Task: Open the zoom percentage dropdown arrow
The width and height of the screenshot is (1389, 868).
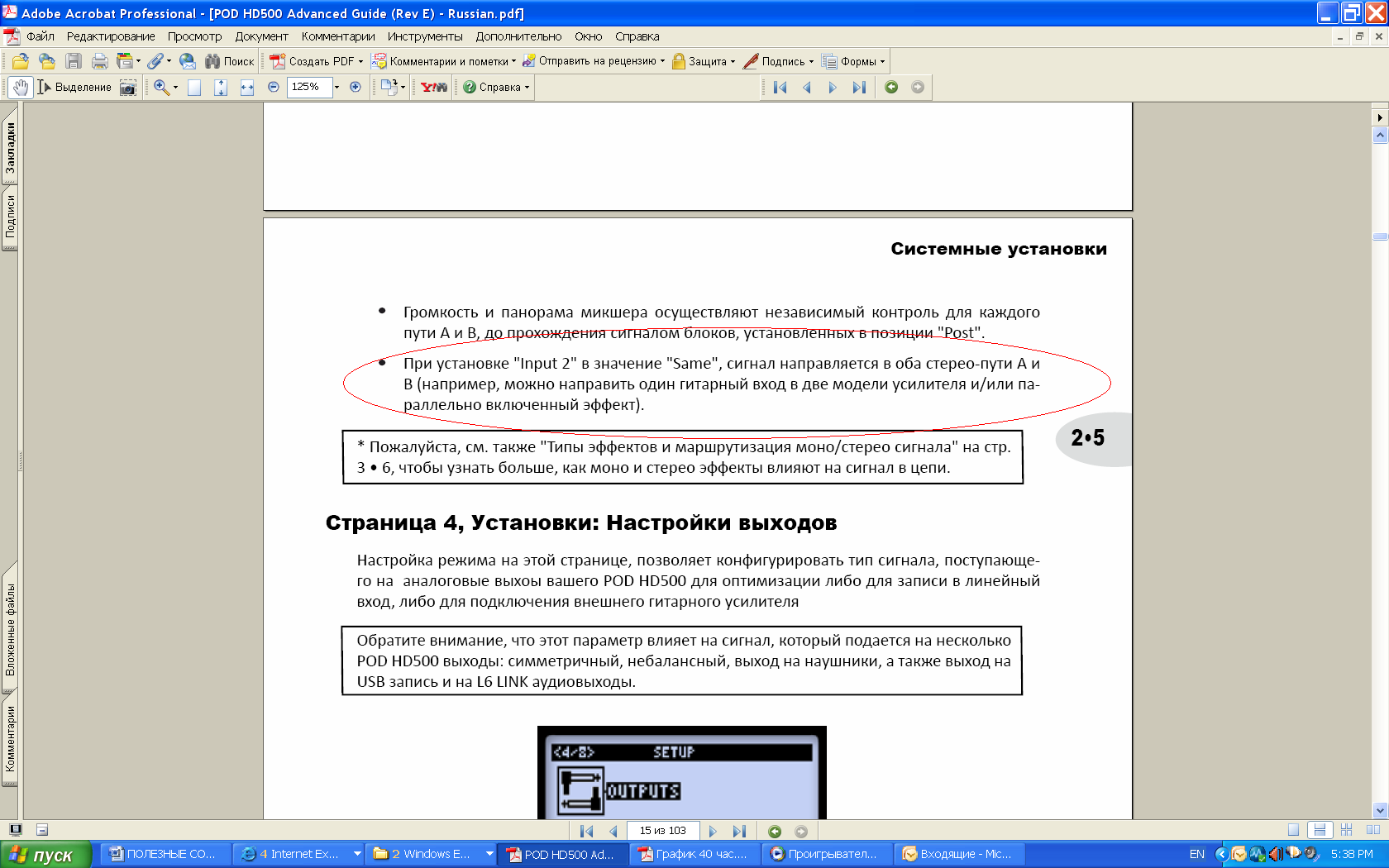Action: 337,87
